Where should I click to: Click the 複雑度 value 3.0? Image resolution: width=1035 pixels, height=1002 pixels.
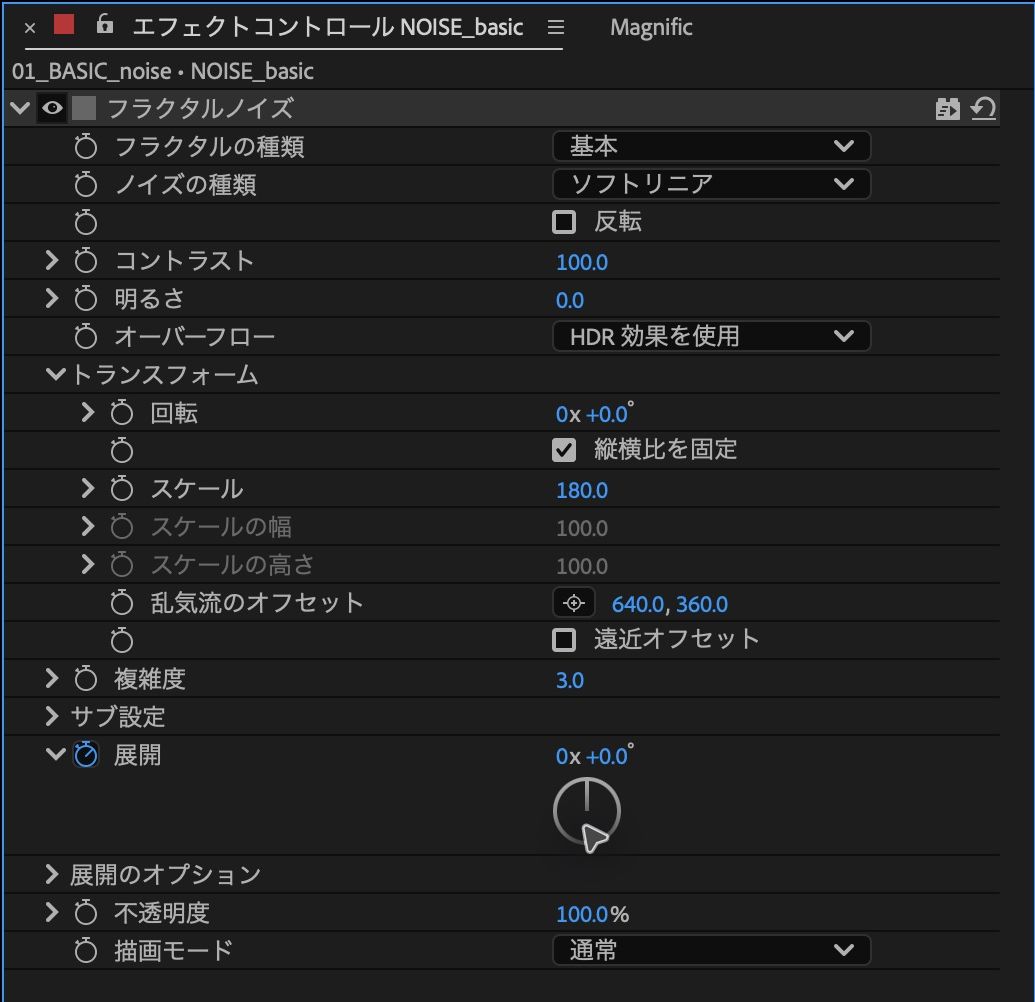[570, 681]
